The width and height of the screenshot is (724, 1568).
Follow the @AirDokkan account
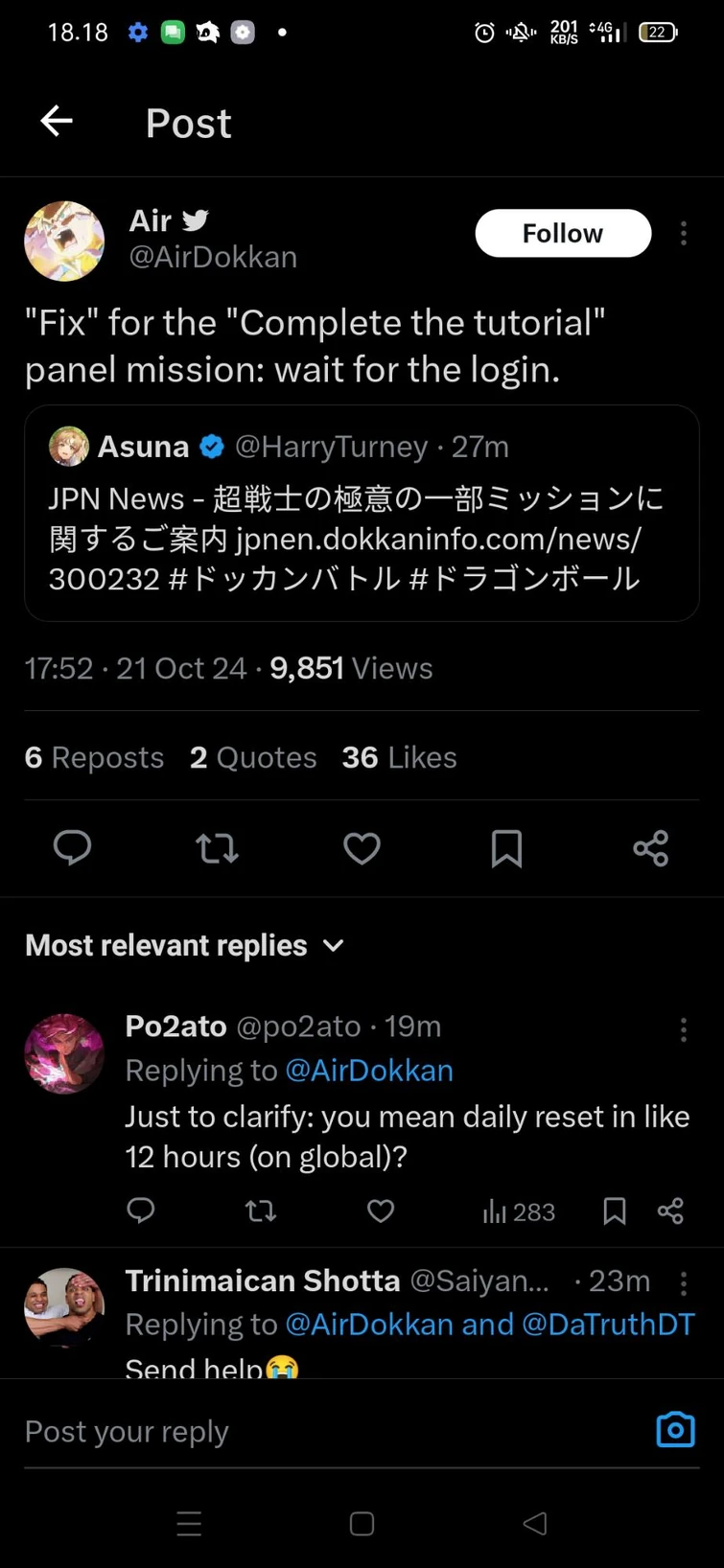563,233
